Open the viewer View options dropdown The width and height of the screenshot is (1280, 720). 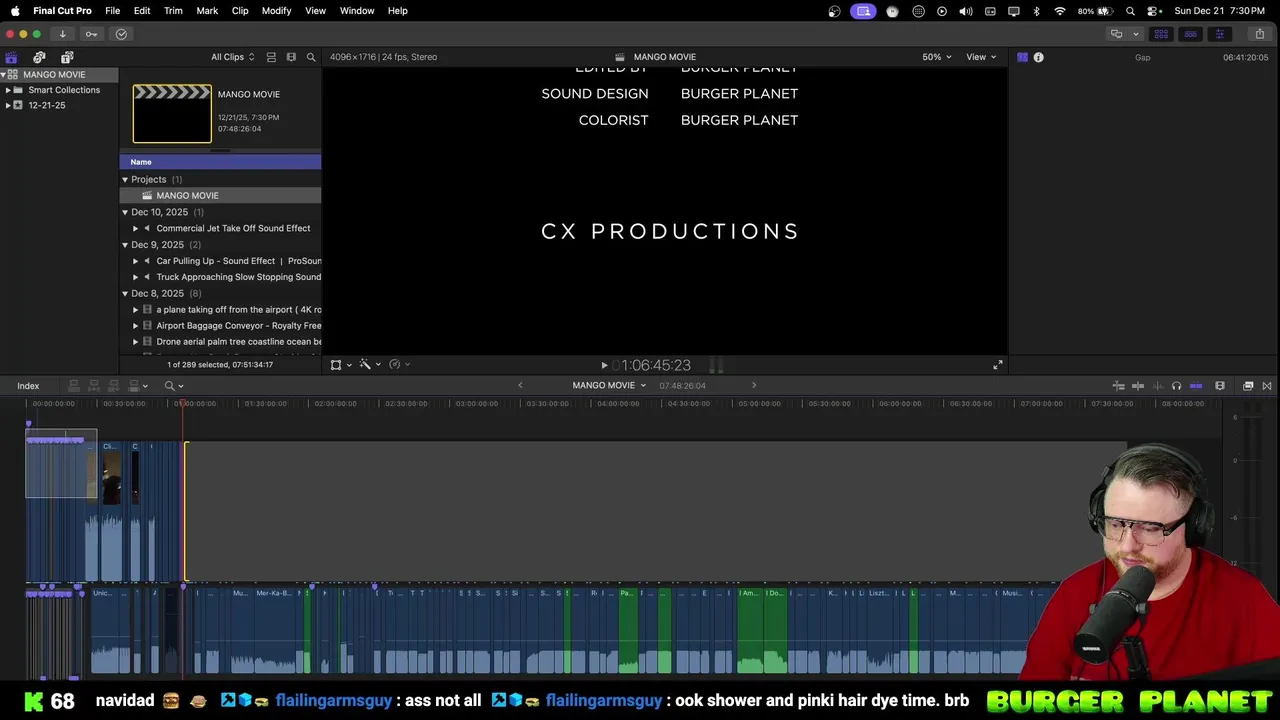981,57
